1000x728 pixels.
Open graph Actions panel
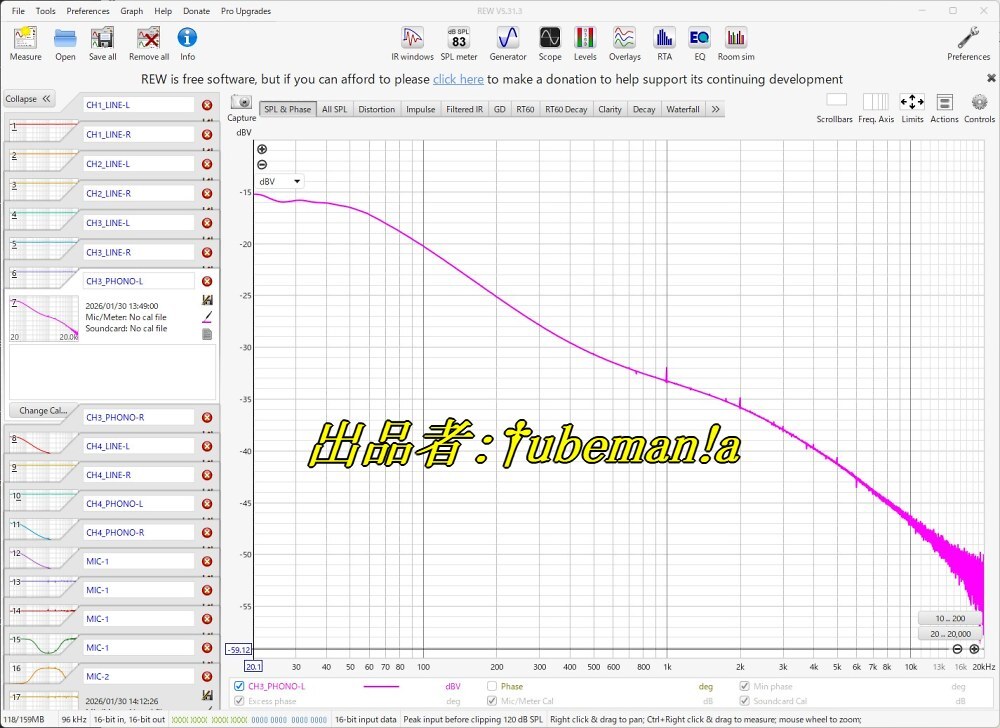tap(945, 108)
